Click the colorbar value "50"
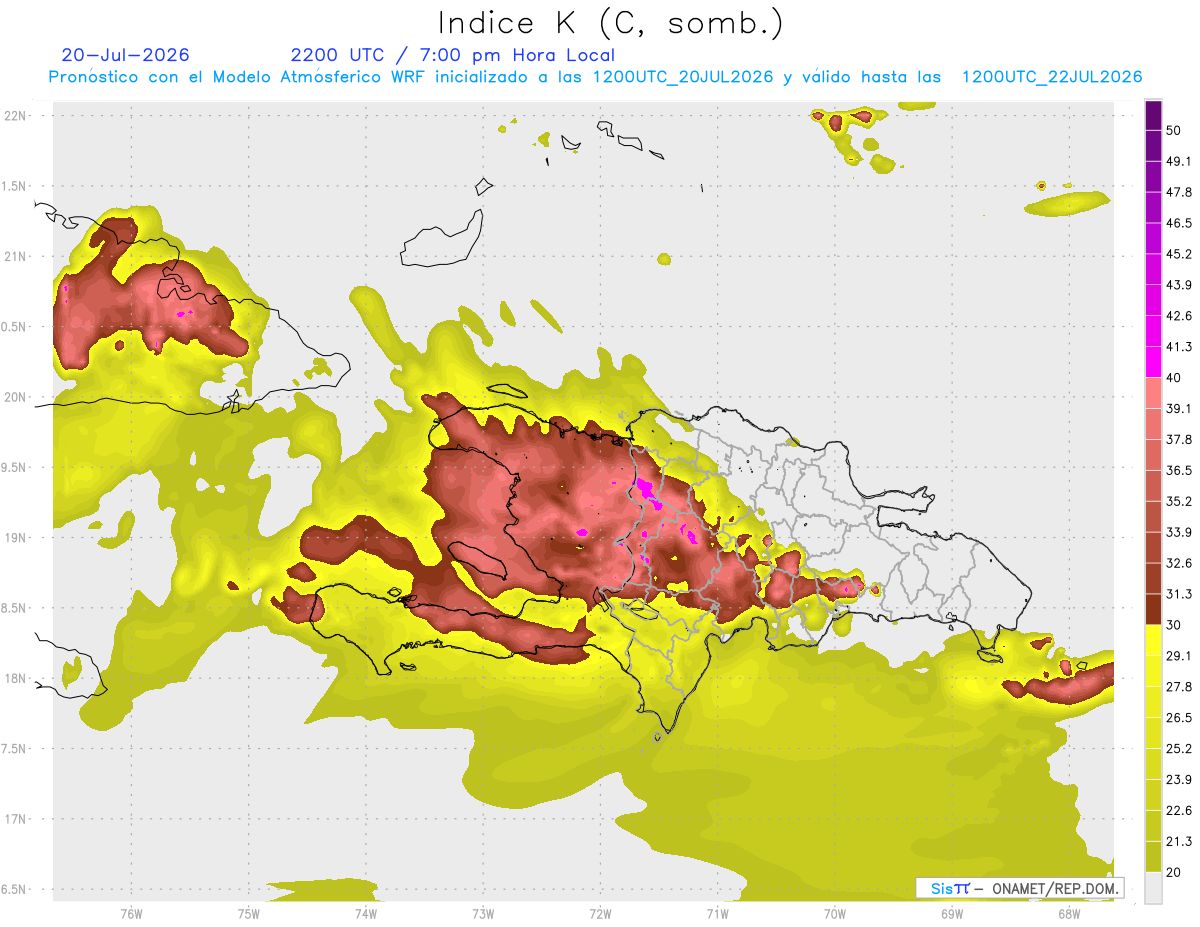 1175,131
